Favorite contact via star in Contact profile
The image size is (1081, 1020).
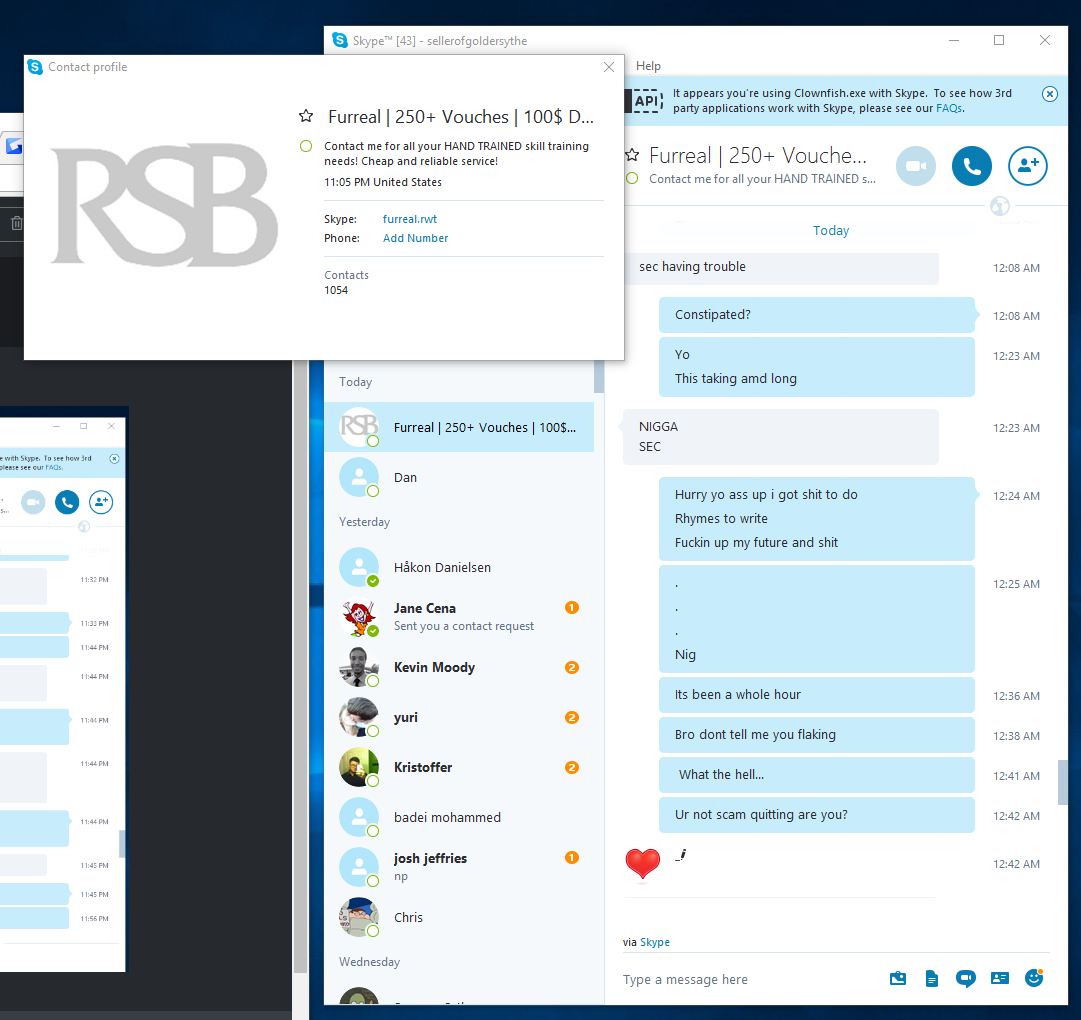click(x=306, y=116)
